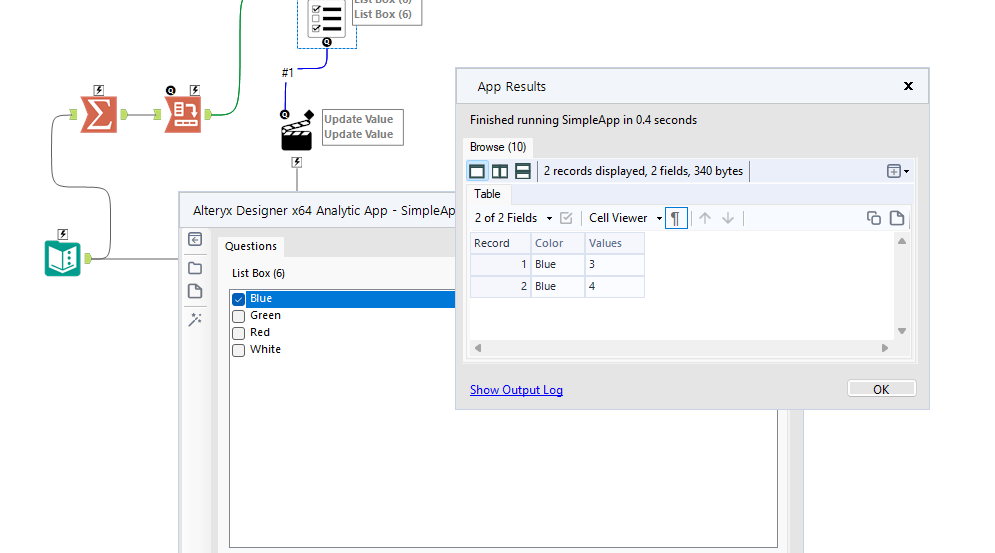
Task: Click the save document icon in app sidebar
Action: [x=195, y=291]
